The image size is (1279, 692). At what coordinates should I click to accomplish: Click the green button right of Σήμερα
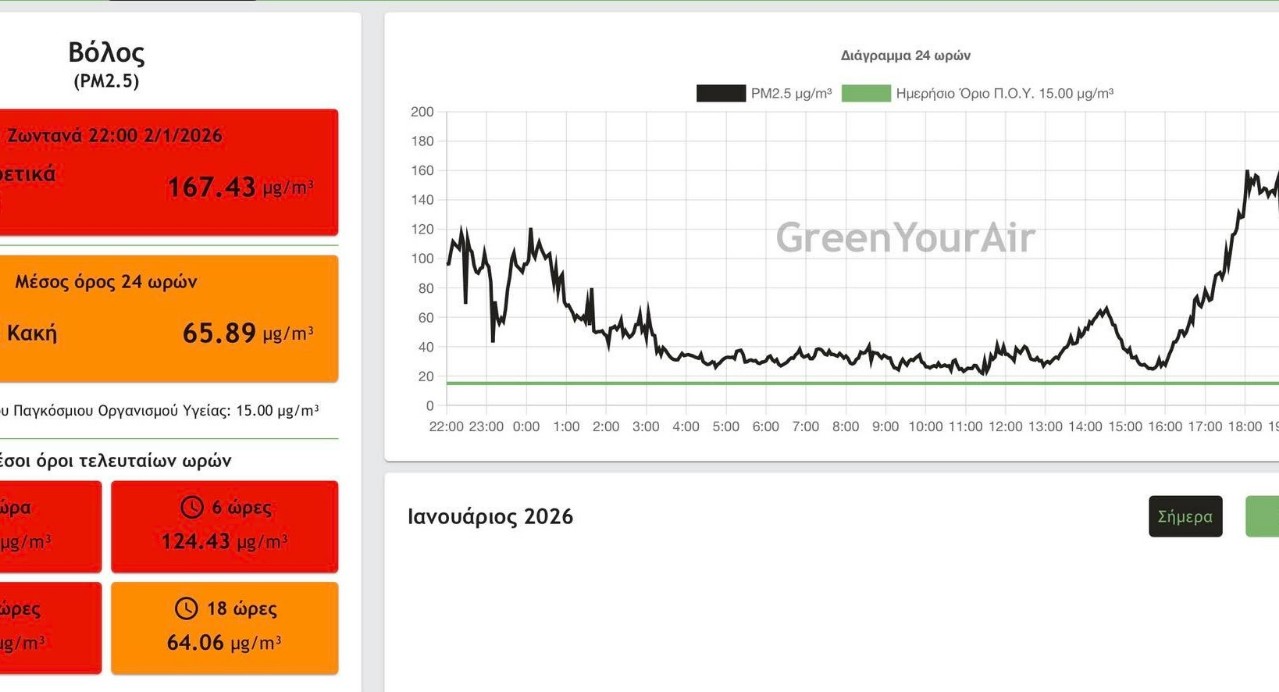pos(1262,516)
